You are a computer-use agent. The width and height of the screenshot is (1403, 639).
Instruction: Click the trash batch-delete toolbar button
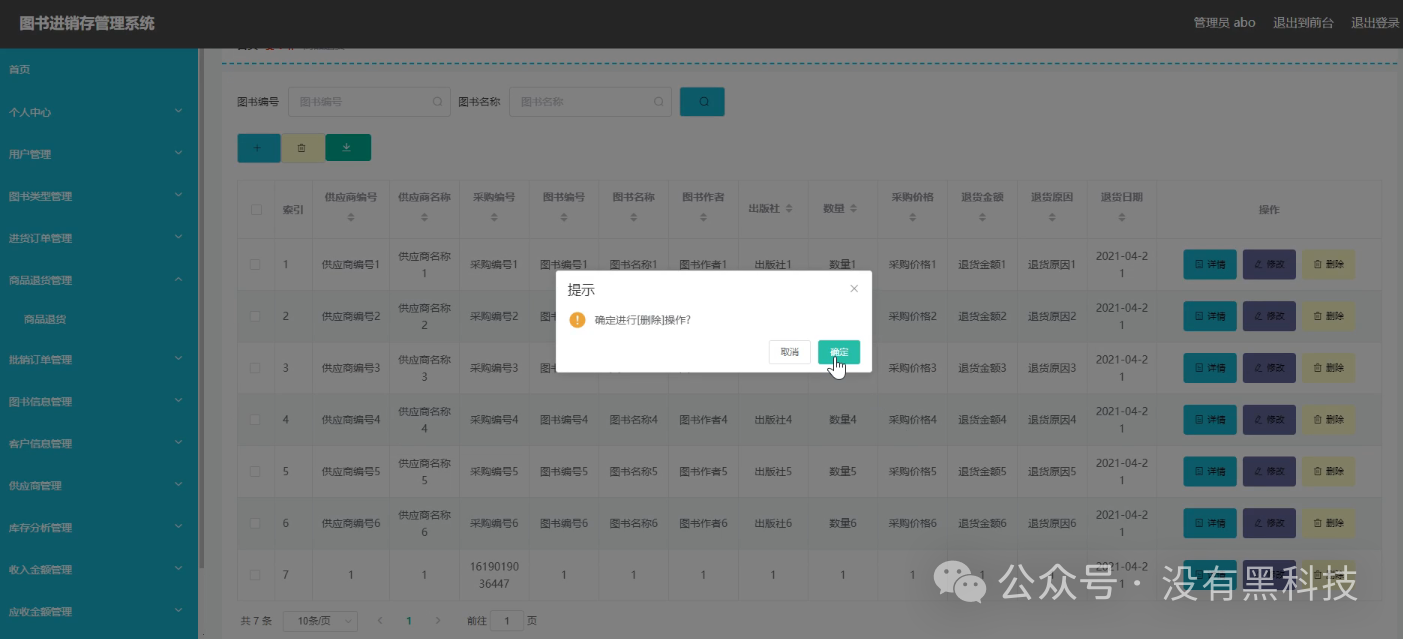tap(303, 147)
